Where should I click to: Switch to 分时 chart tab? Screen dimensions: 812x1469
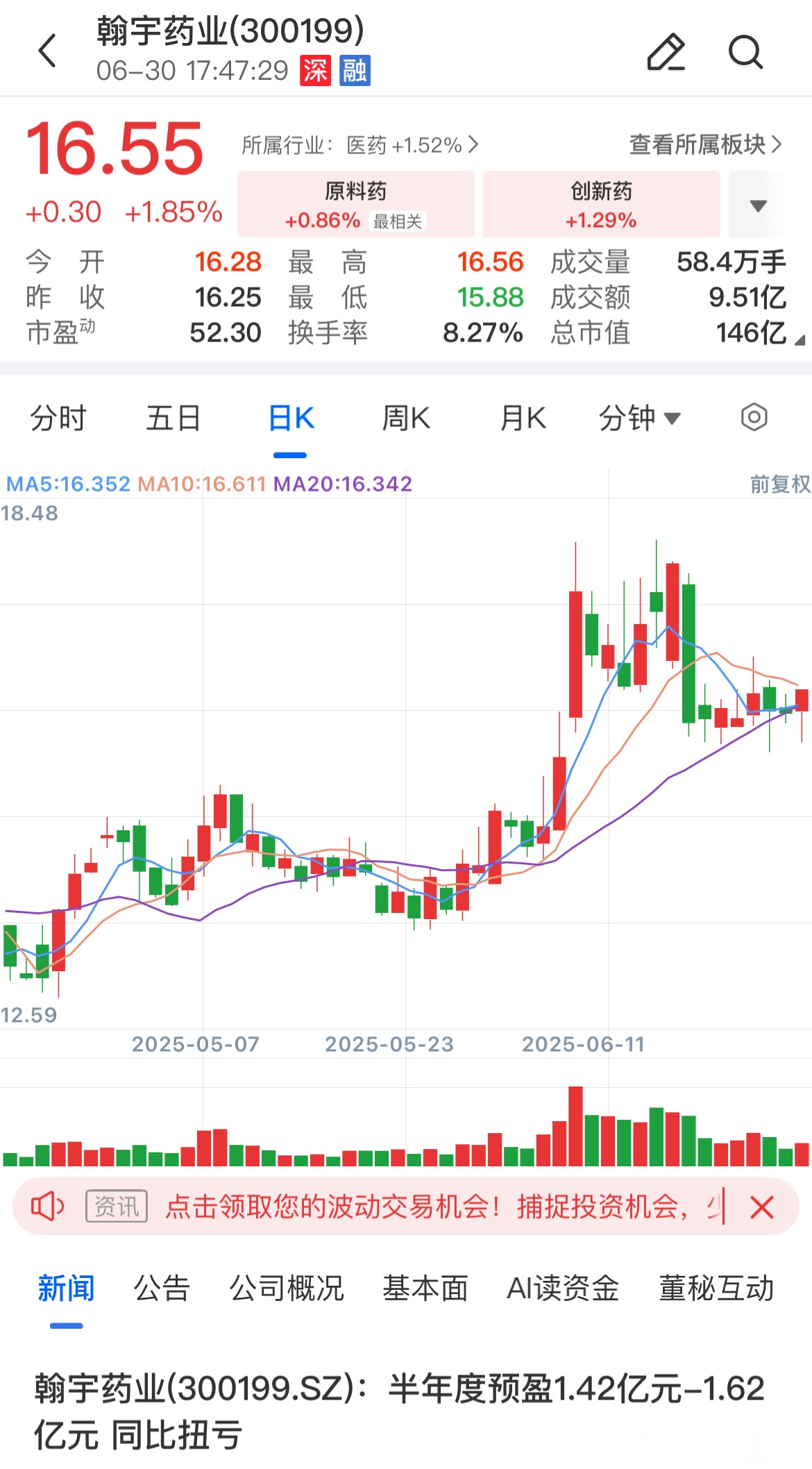click(58, 418)
